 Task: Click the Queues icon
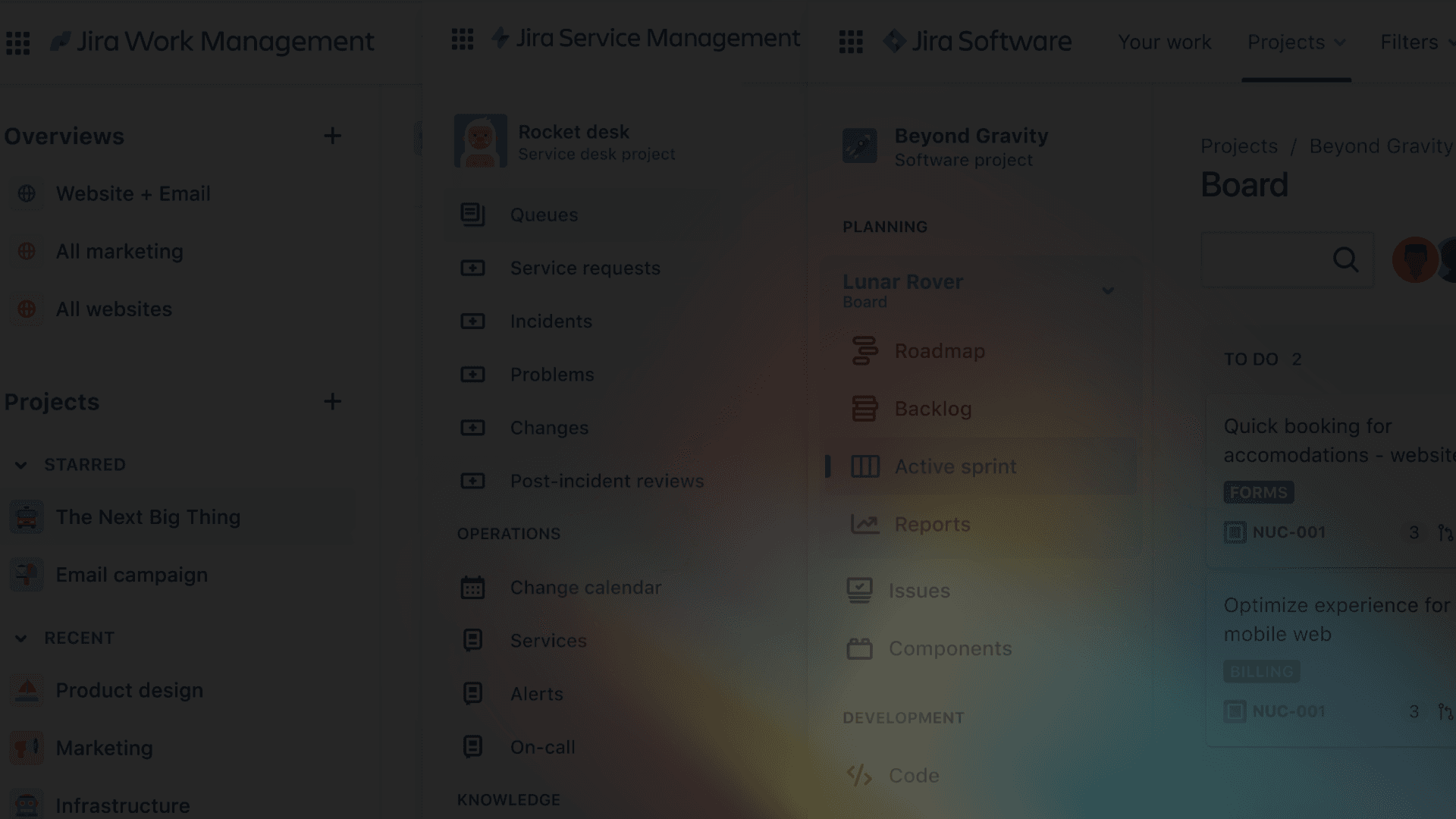(x=472, y=215)
